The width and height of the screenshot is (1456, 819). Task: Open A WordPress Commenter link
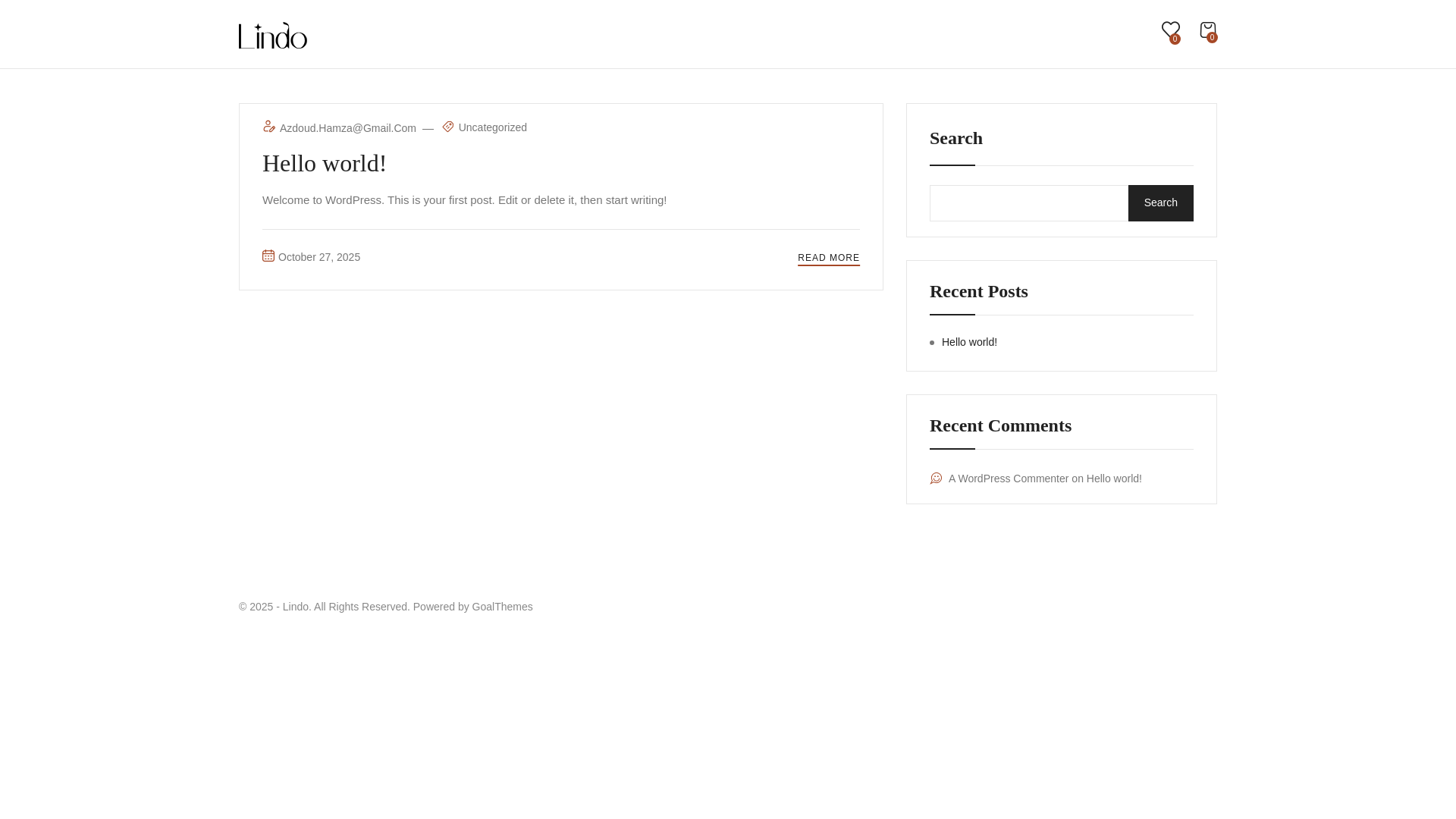1008,479
